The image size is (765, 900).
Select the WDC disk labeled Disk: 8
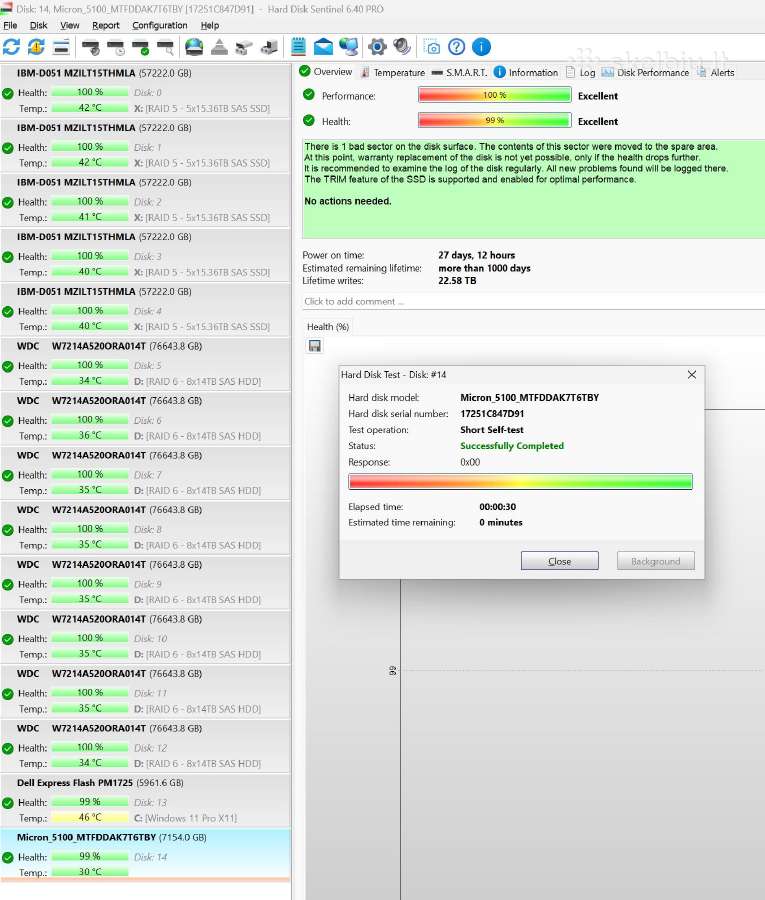[145, 527]
